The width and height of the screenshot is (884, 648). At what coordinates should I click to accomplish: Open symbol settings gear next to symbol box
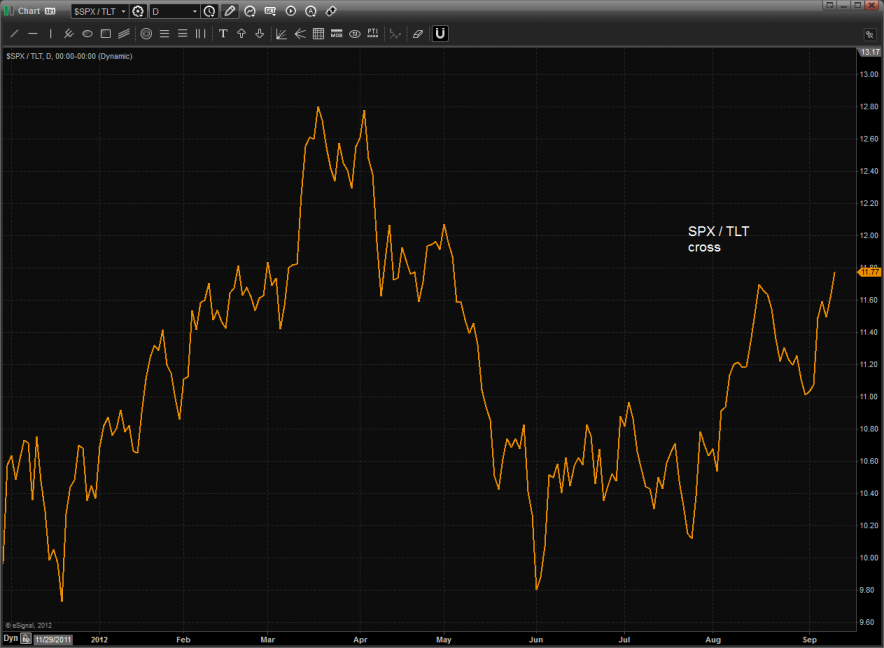coord(138,11)
